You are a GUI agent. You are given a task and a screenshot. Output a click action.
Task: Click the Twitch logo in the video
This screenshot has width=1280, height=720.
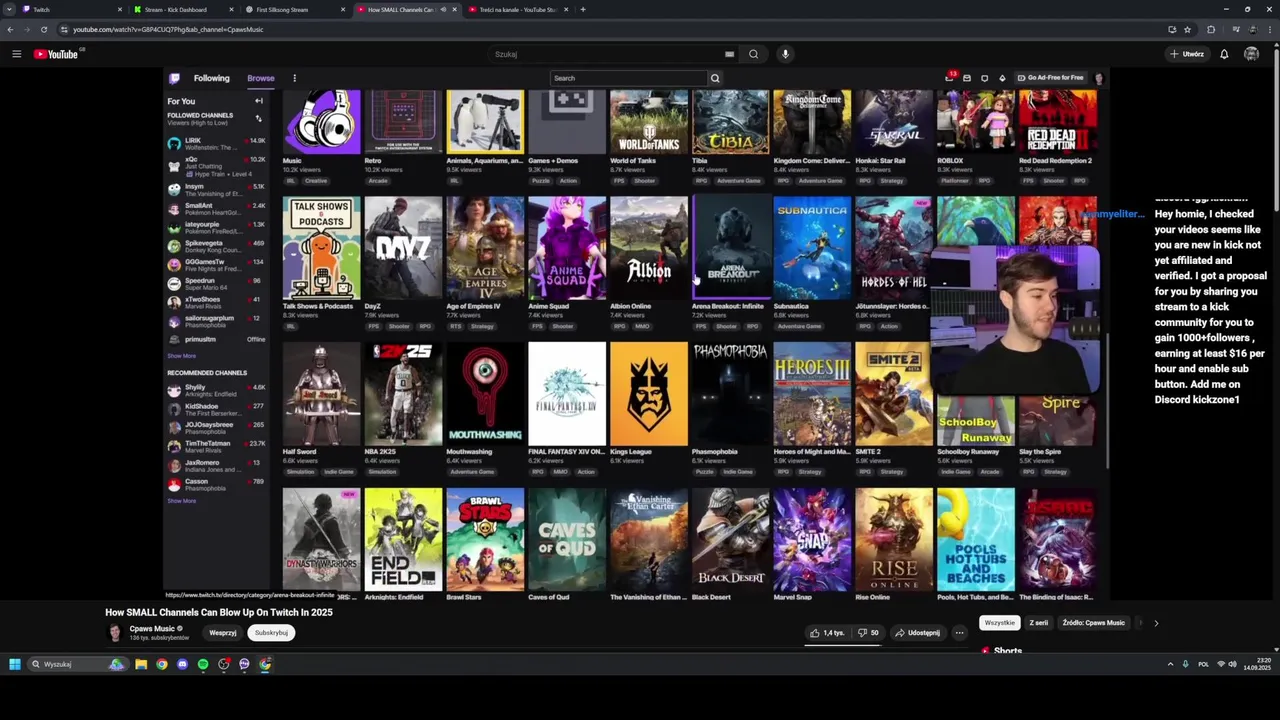pyautogui.click(x=174, y=78)
